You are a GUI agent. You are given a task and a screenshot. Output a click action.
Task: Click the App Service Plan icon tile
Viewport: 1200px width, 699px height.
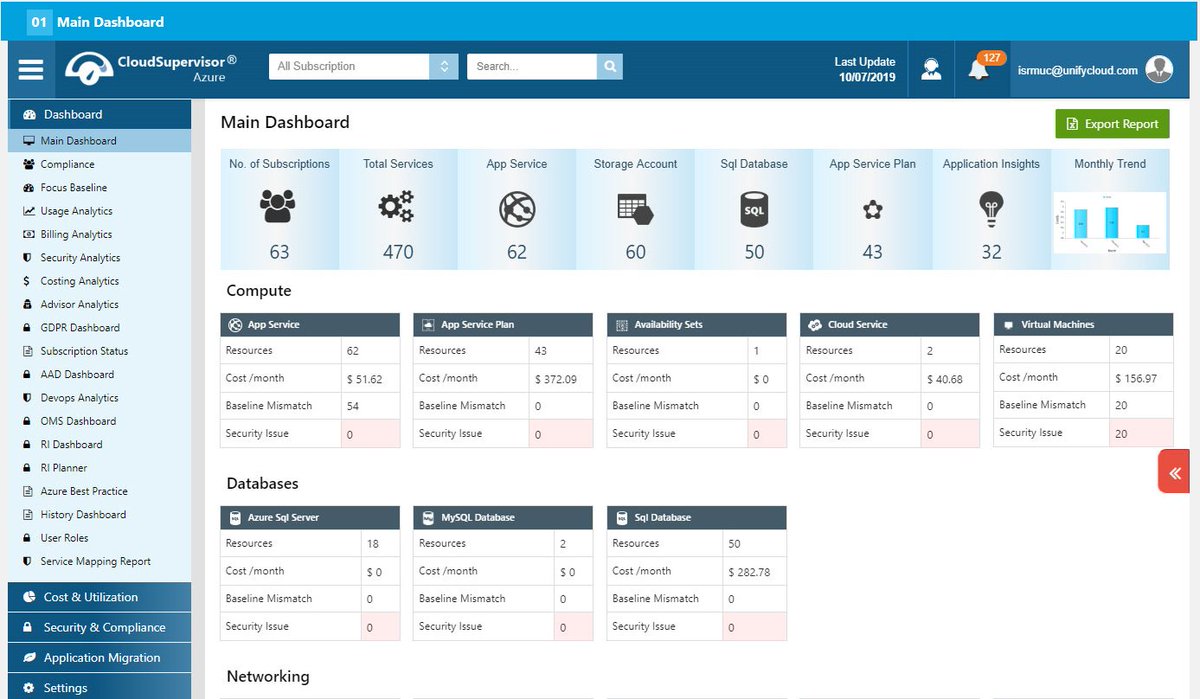pyautogui.click(x=873, y=209)
